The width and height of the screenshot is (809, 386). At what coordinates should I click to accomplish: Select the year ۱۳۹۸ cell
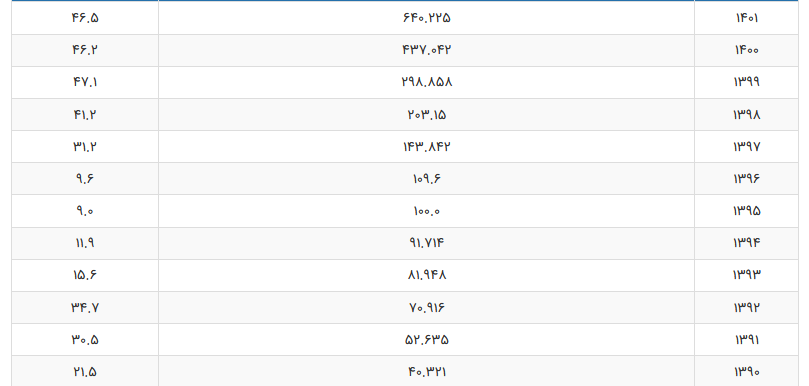pyautogui.click(x=747, y=115)
